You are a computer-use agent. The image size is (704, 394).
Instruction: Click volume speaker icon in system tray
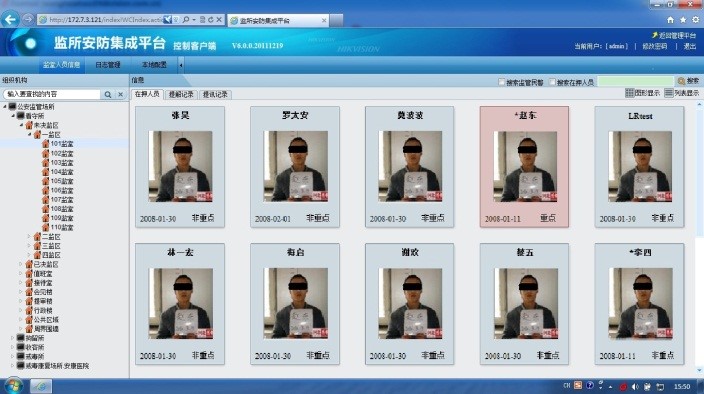click(x=635, y=386)
